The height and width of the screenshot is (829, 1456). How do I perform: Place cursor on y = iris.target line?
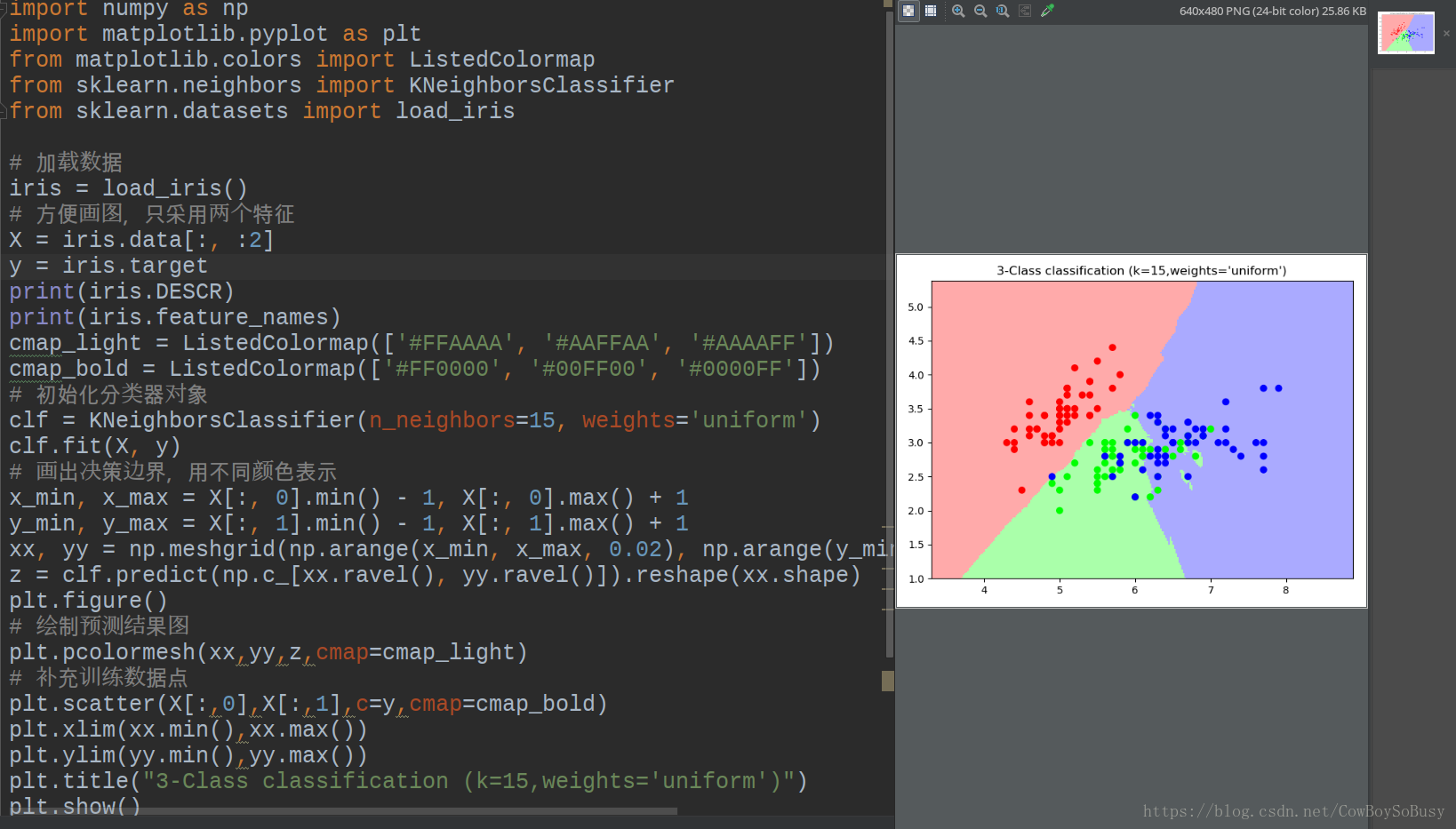tap(108, 266)
